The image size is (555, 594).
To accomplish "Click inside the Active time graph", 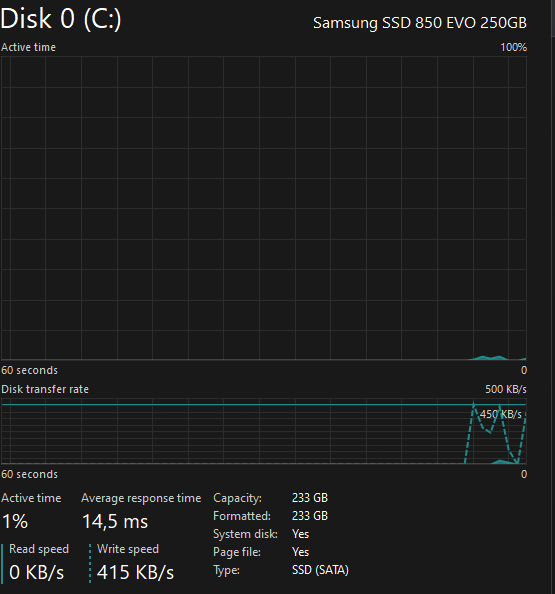I will click(x=264, y=208).
